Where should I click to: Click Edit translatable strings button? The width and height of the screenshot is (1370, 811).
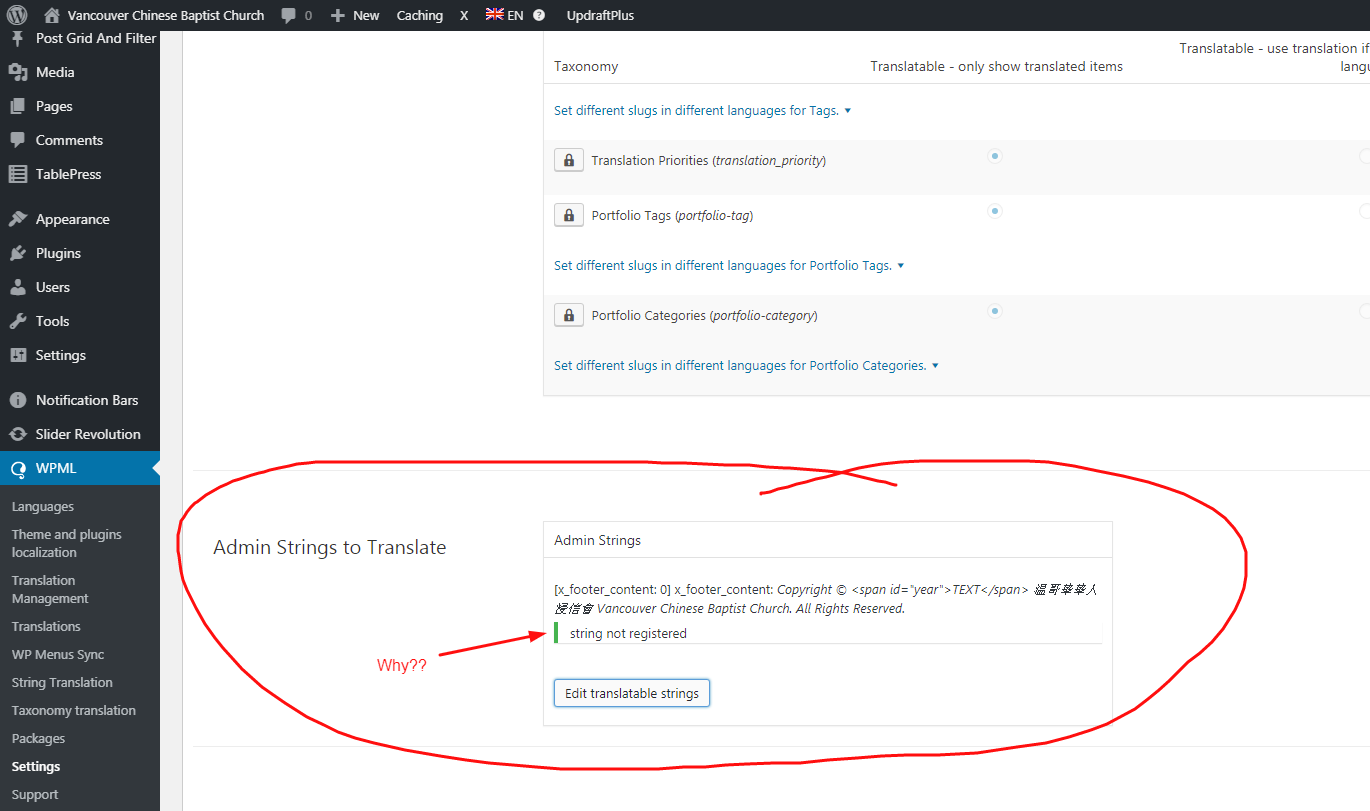click(632, 693)
